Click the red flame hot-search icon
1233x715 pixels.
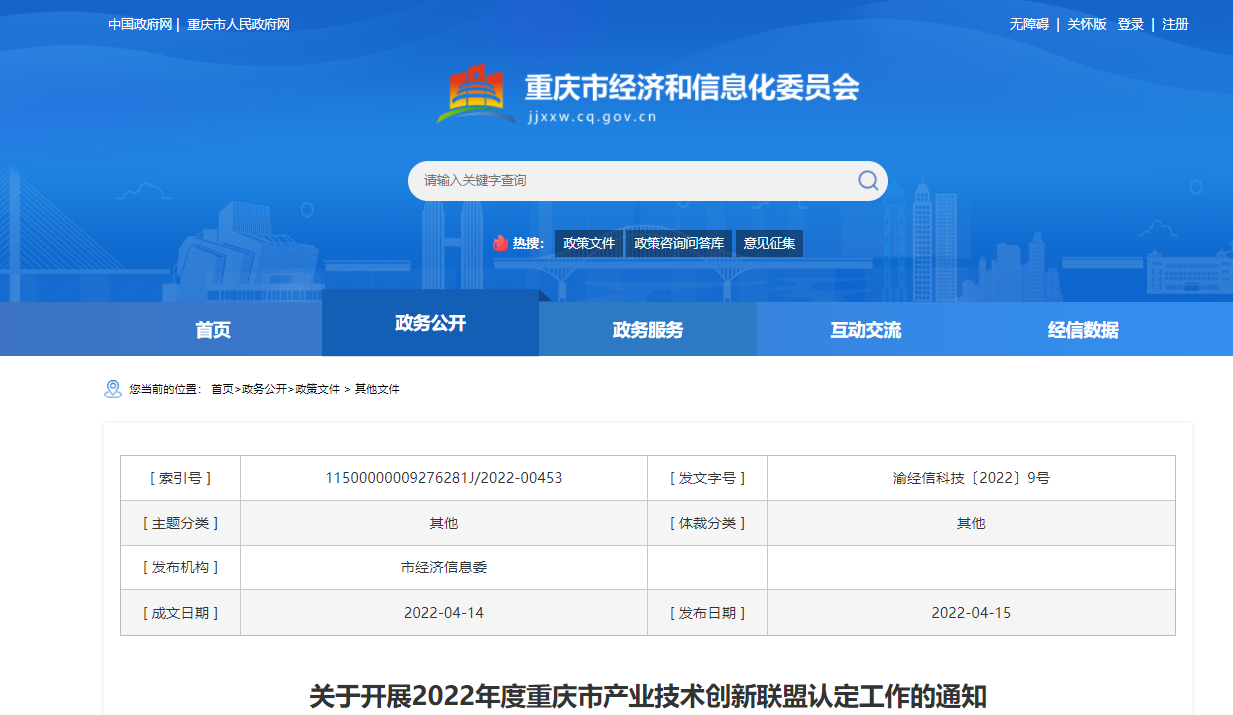pos(500,243)
